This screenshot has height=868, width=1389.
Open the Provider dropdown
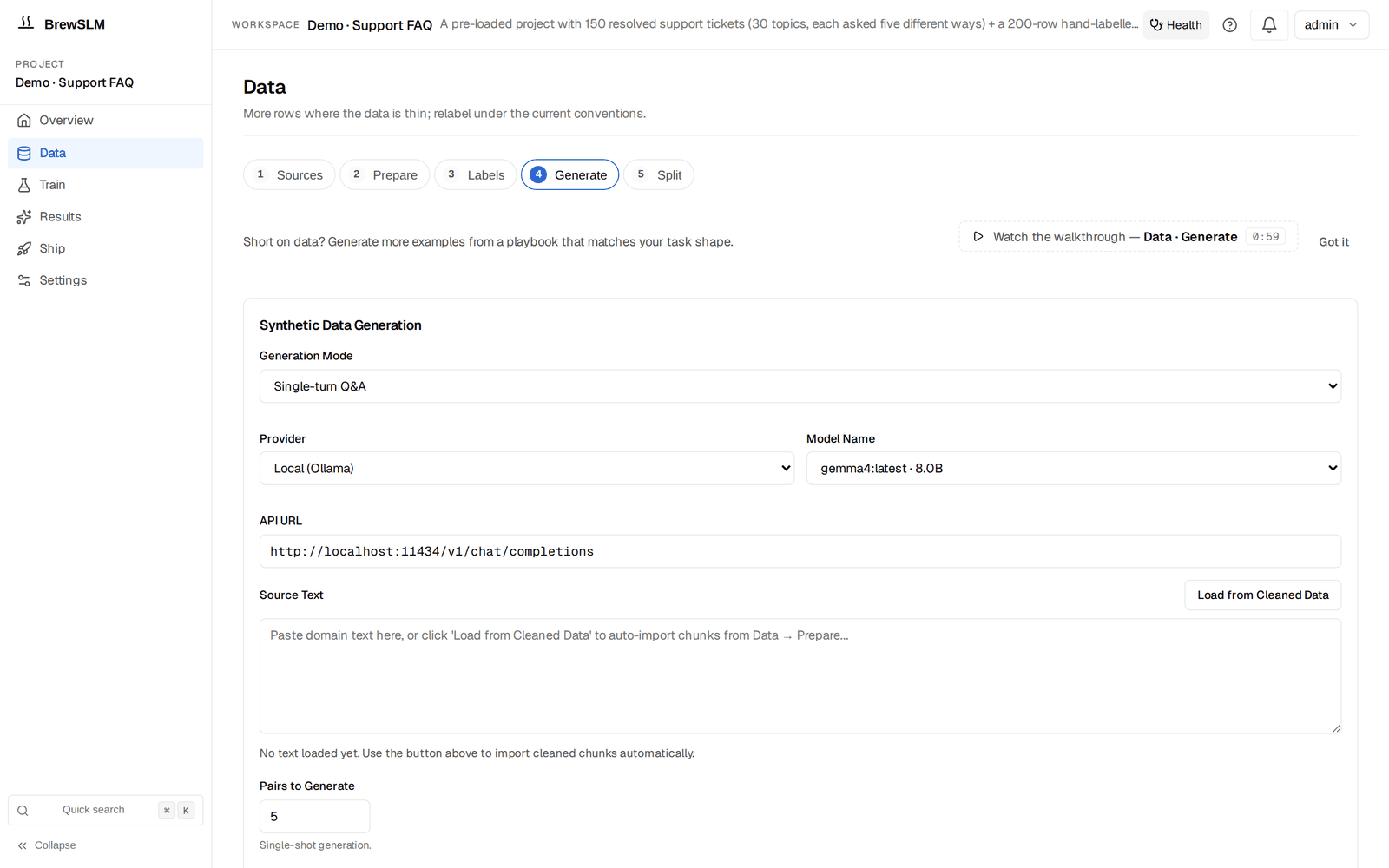coord(526,468)
